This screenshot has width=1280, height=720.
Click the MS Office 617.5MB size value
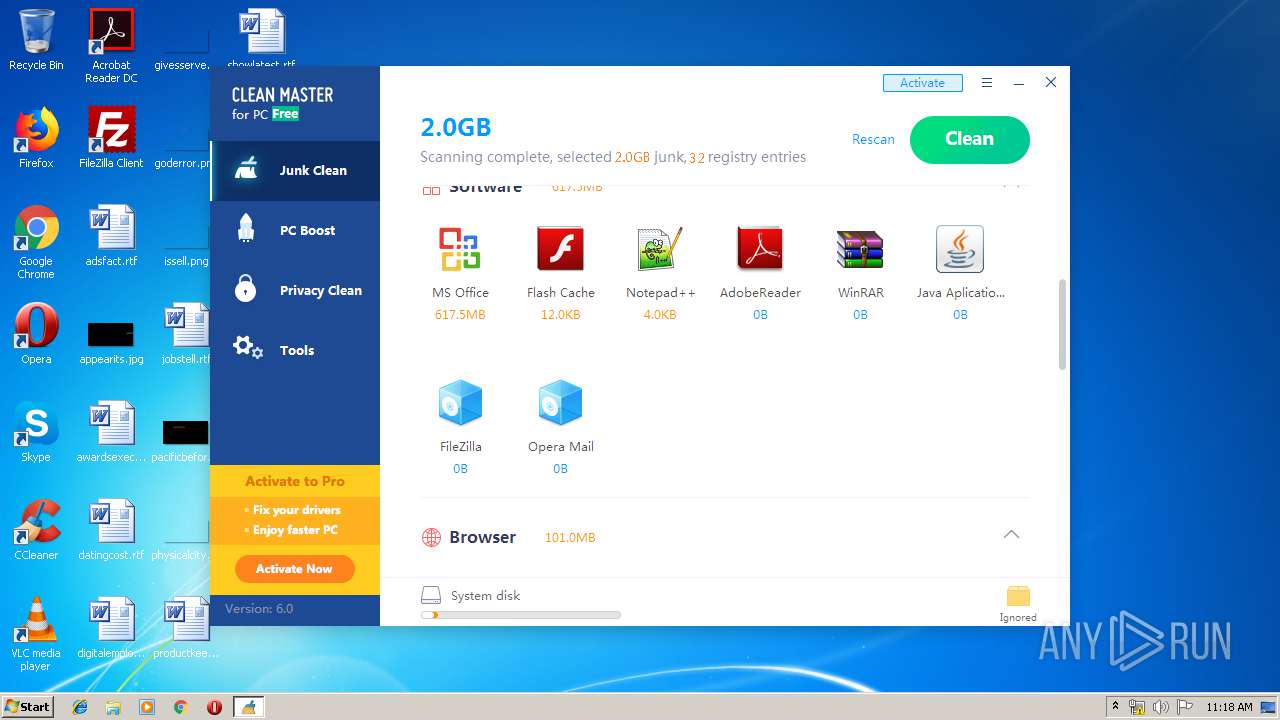point(460,315)
